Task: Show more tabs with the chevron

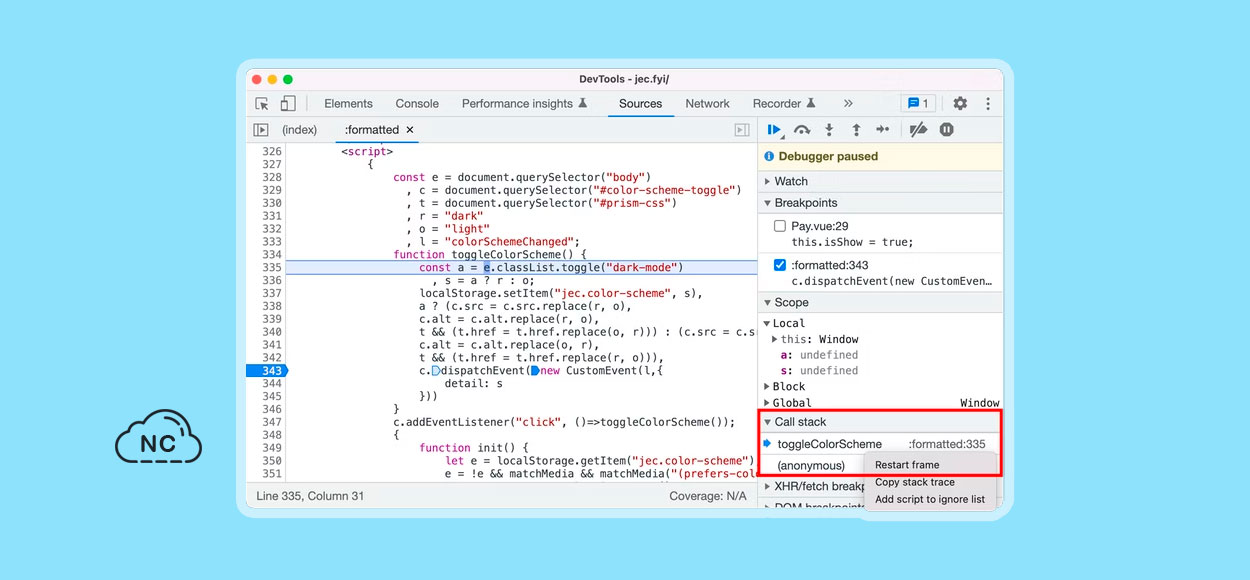Action: 848,104
